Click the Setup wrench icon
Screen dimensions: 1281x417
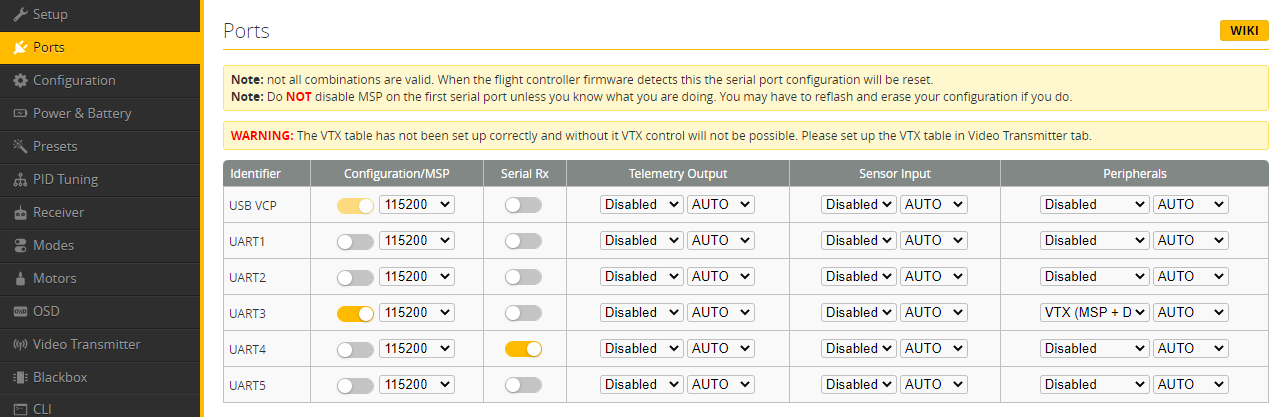point(20,14)
